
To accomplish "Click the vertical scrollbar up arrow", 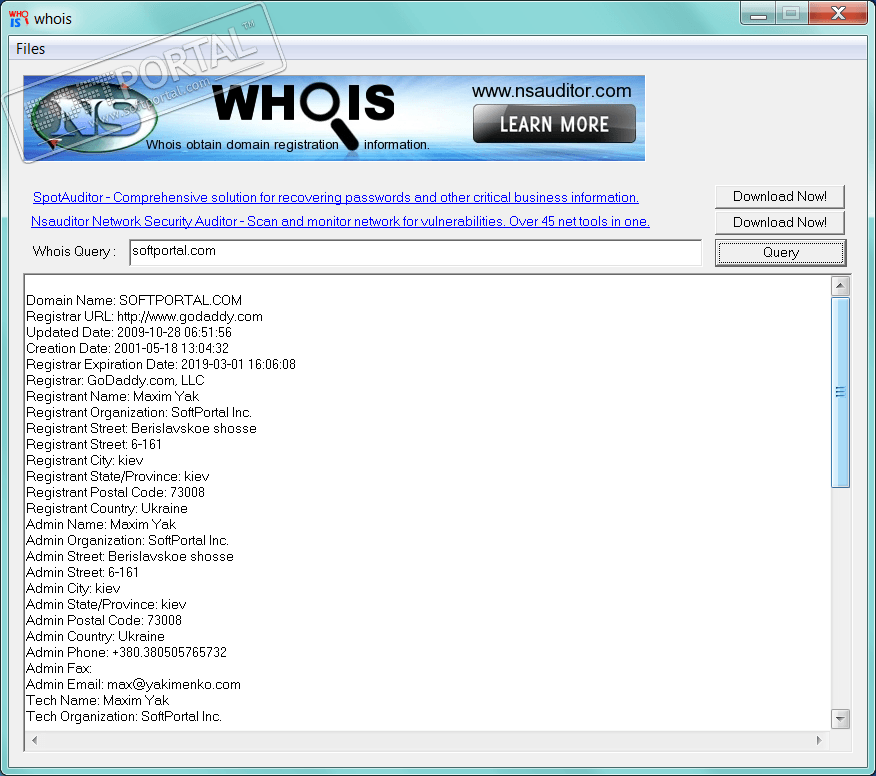I will coord(840,286).
